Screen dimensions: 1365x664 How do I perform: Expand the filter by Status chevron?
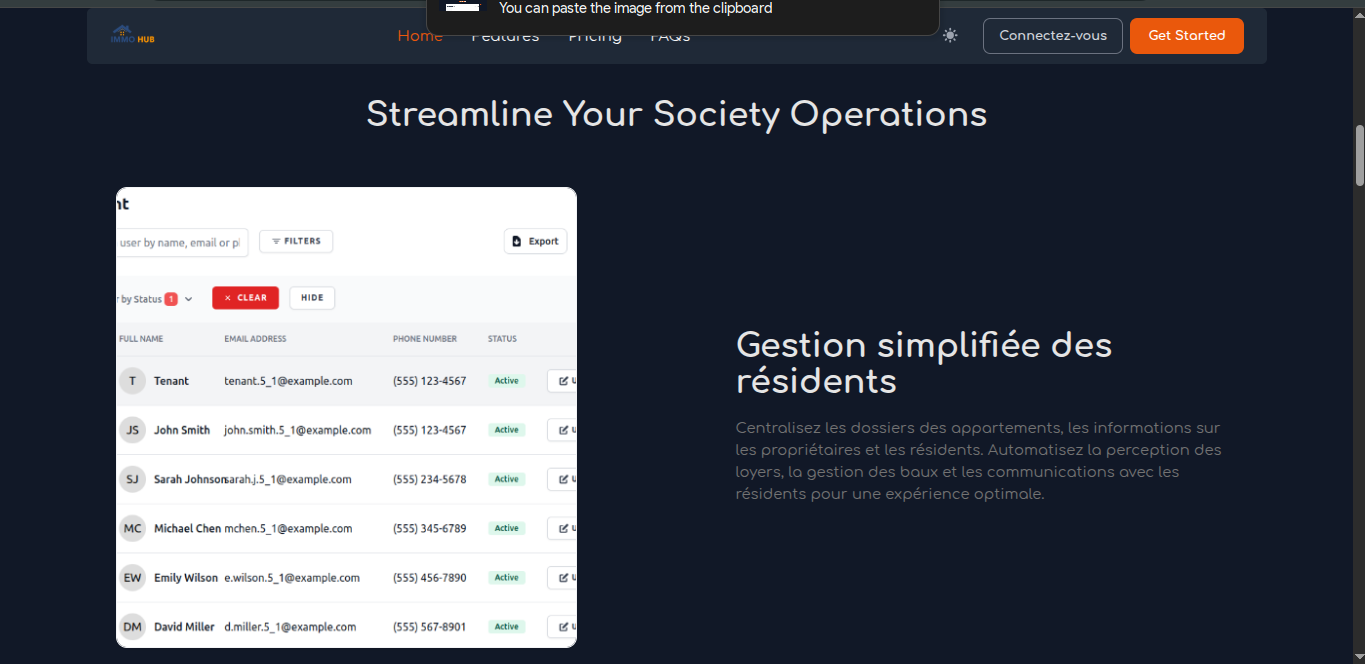[x=188, y=299]
